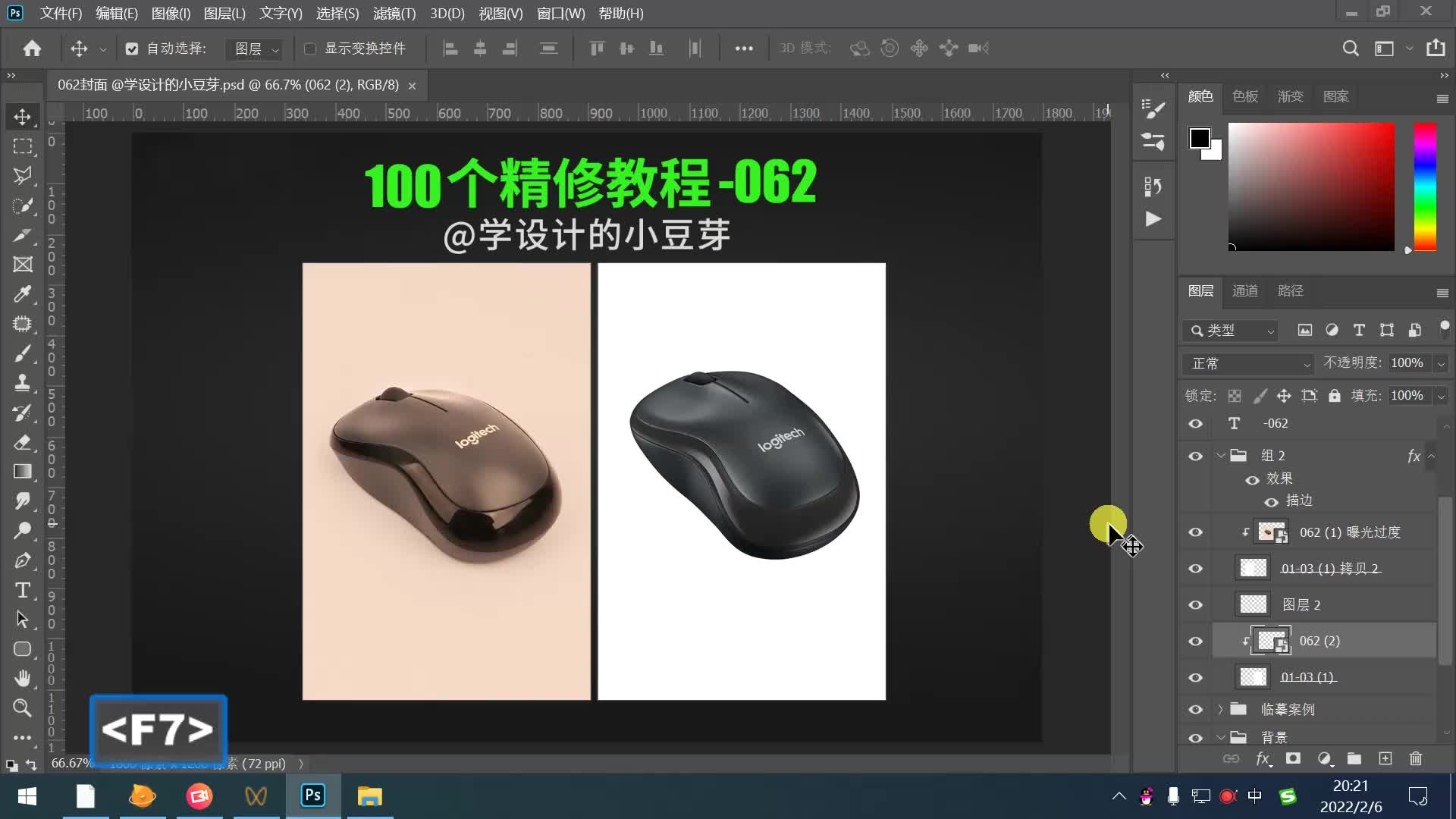The height and width of the screenshot is (819, 1456).
Task: Click the 显示变换控件 checkbox
Action: click(x=310, y=48)
